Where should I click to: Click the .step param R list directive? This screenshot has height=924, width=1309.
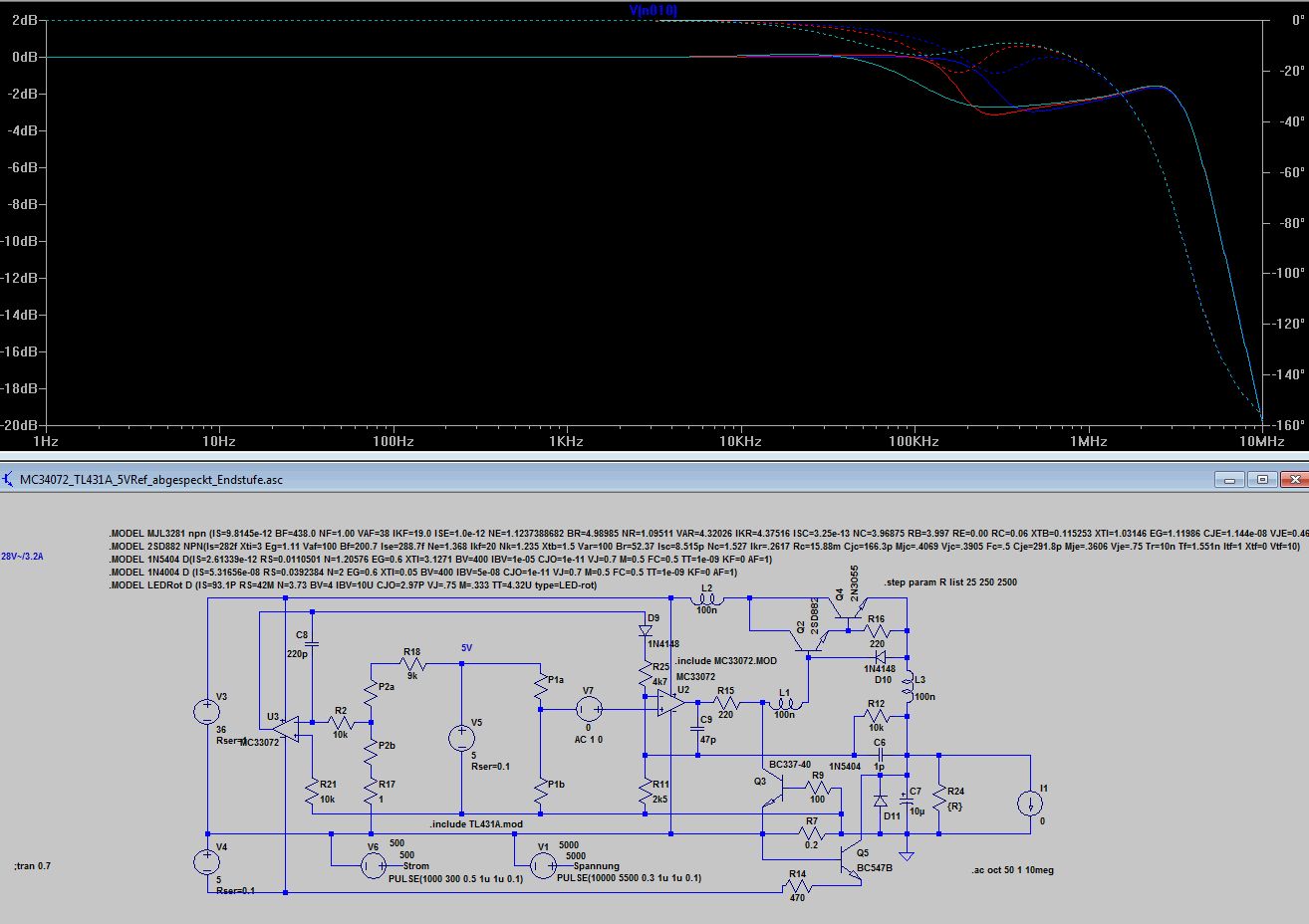[950, 582]
